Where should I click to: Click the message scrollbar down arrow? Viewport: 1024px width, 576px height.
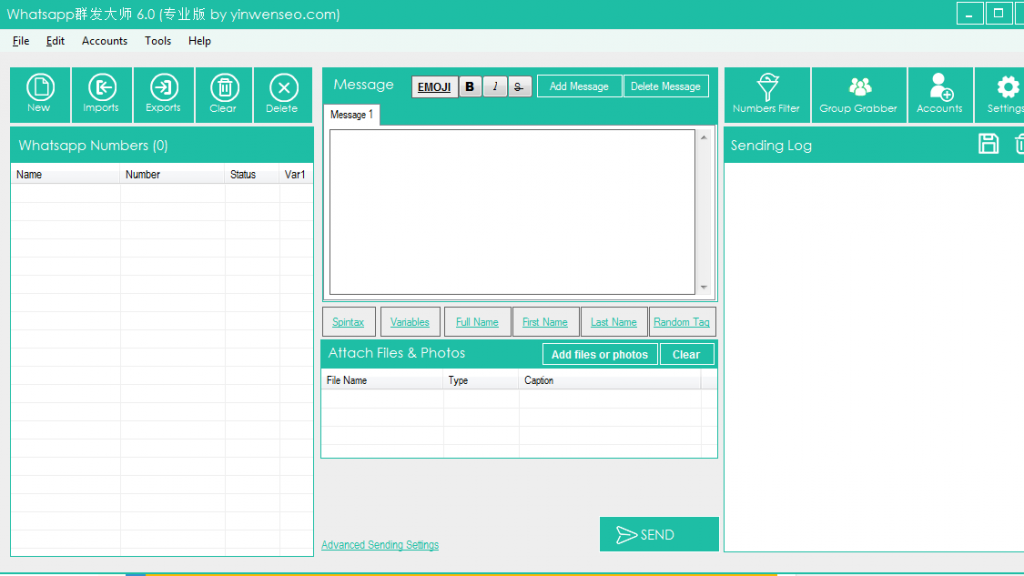click(704, 287)
